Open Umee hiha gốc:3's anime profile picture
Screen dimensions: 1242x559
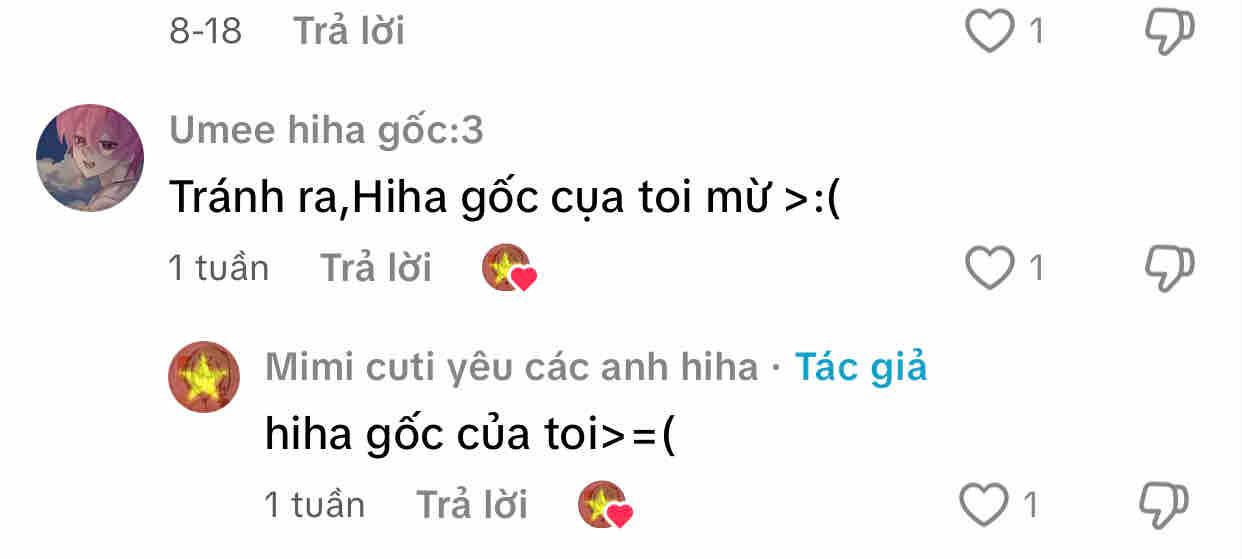tap(90, 158)
